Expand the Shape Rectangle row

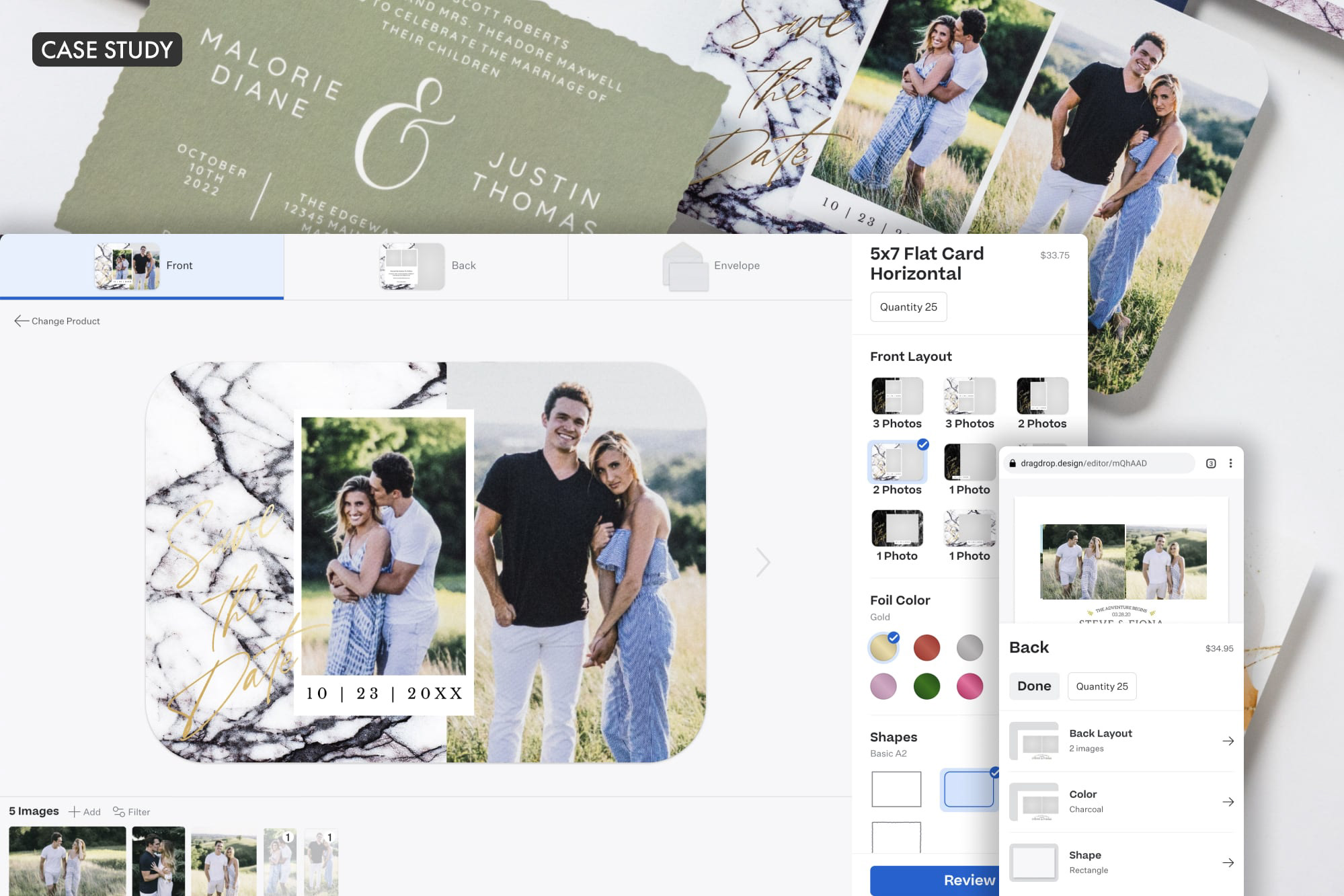1121,862
